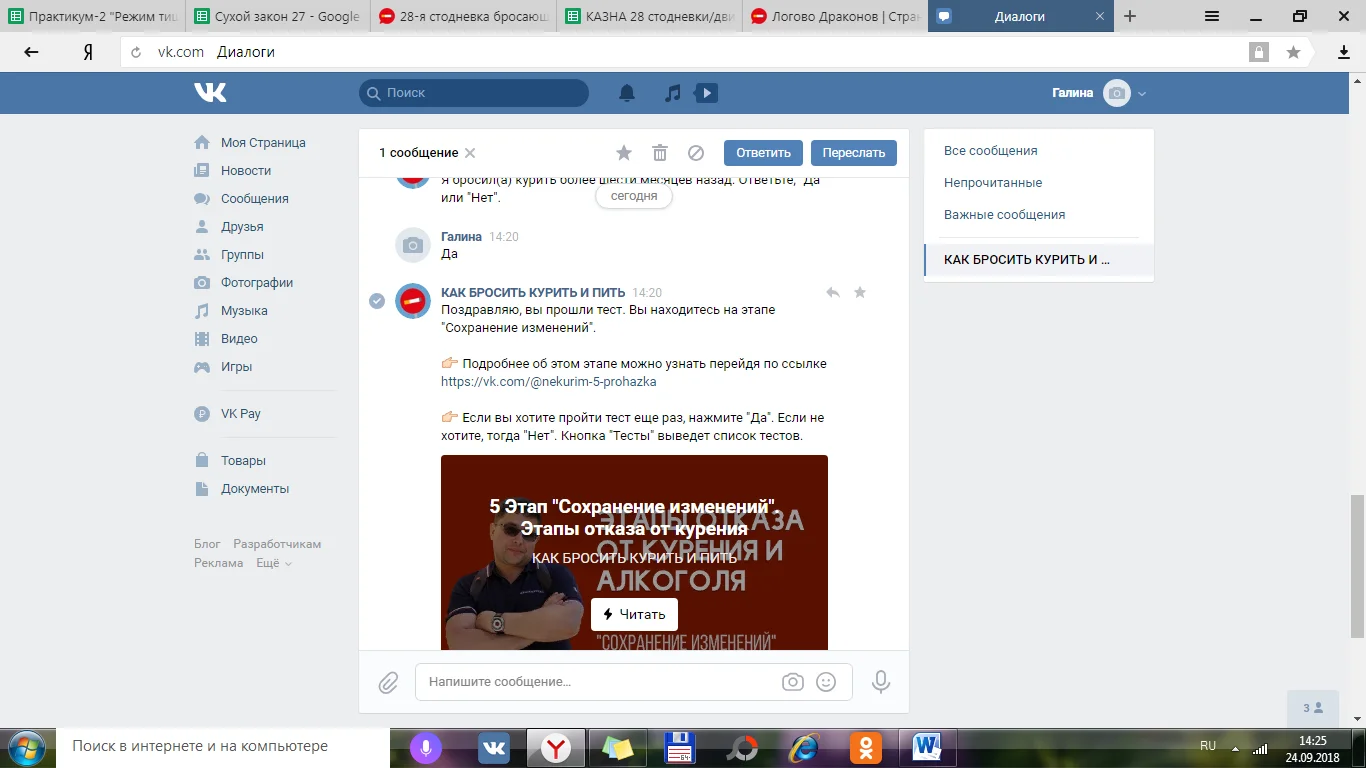This screenshot has width=1366, height=768.
Task: Click the "Переслать" button
Action: pos(854,153)
